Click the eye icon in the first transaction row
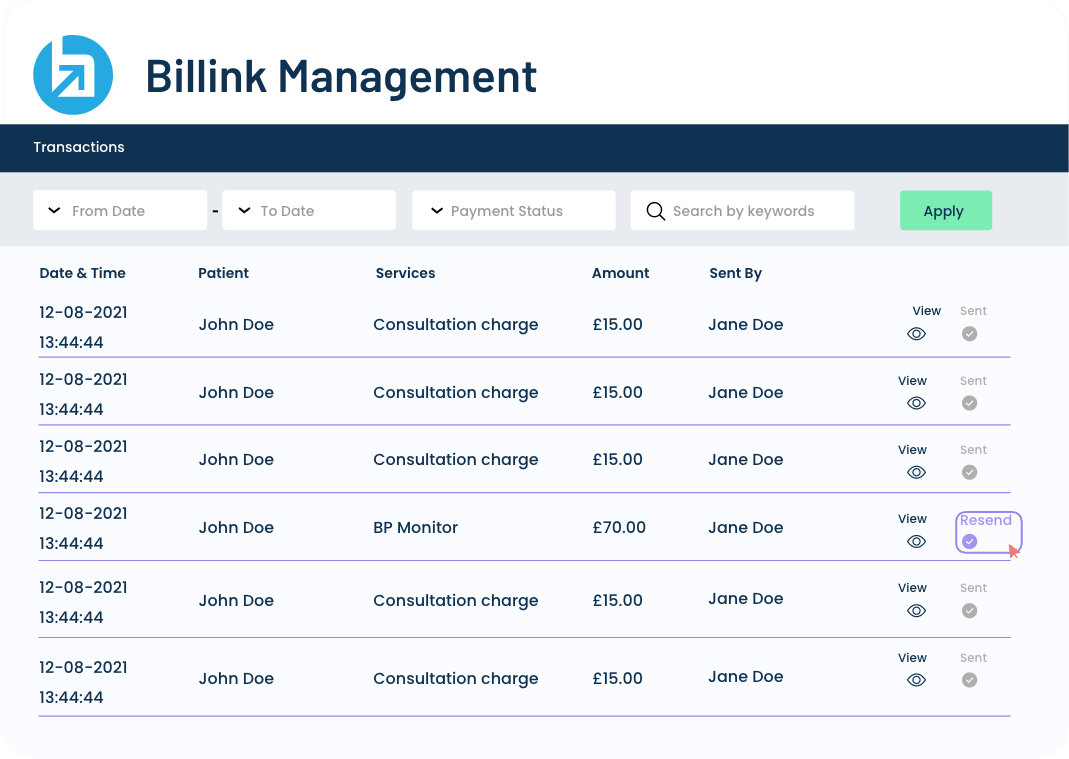Image resolution: width=1069 pixels, height=759 pixels. coord(916,333)
